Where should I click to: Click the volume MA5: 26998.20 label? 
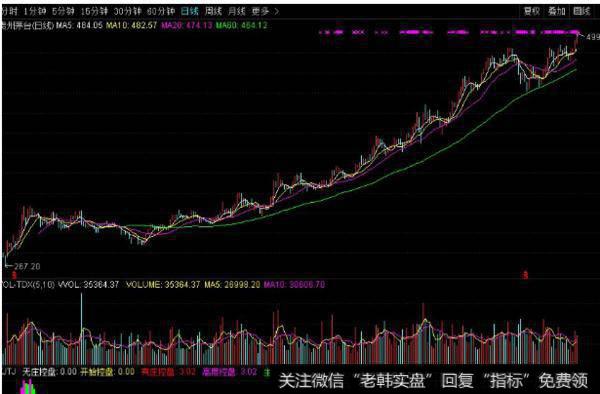tap(232, 285)
